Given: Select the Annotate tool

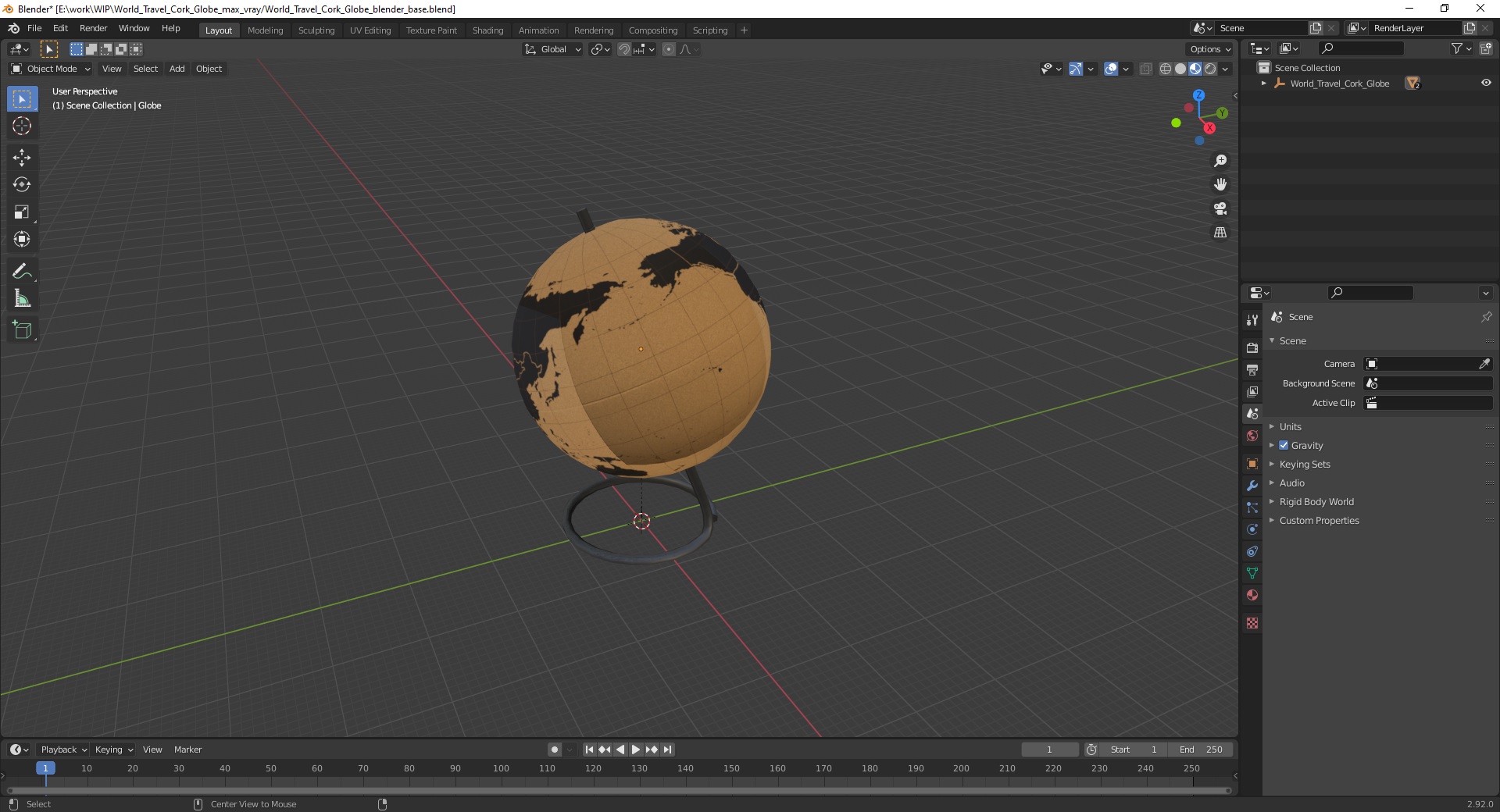Looking at the screenshot, I should point(22,272).
